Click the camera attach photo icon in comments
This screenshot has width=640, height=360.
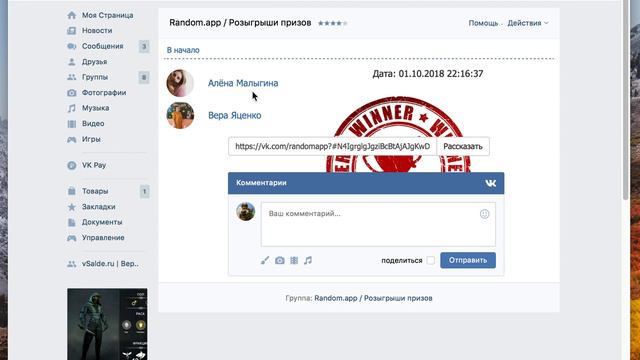tap(280, 260)
